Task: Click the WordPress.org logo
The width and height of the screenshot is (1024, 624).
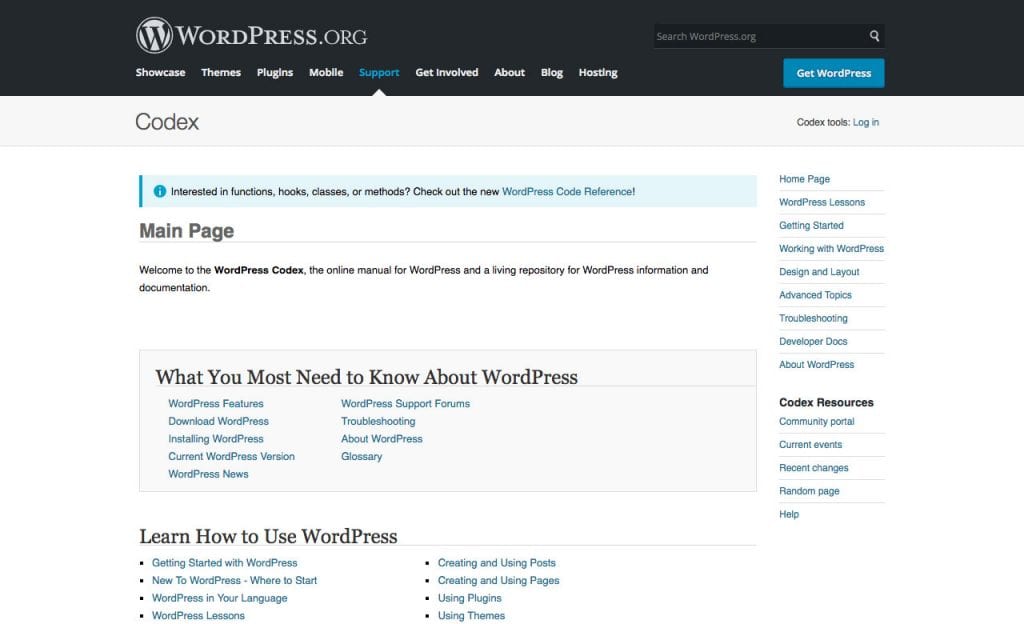Action: point(251,35)
